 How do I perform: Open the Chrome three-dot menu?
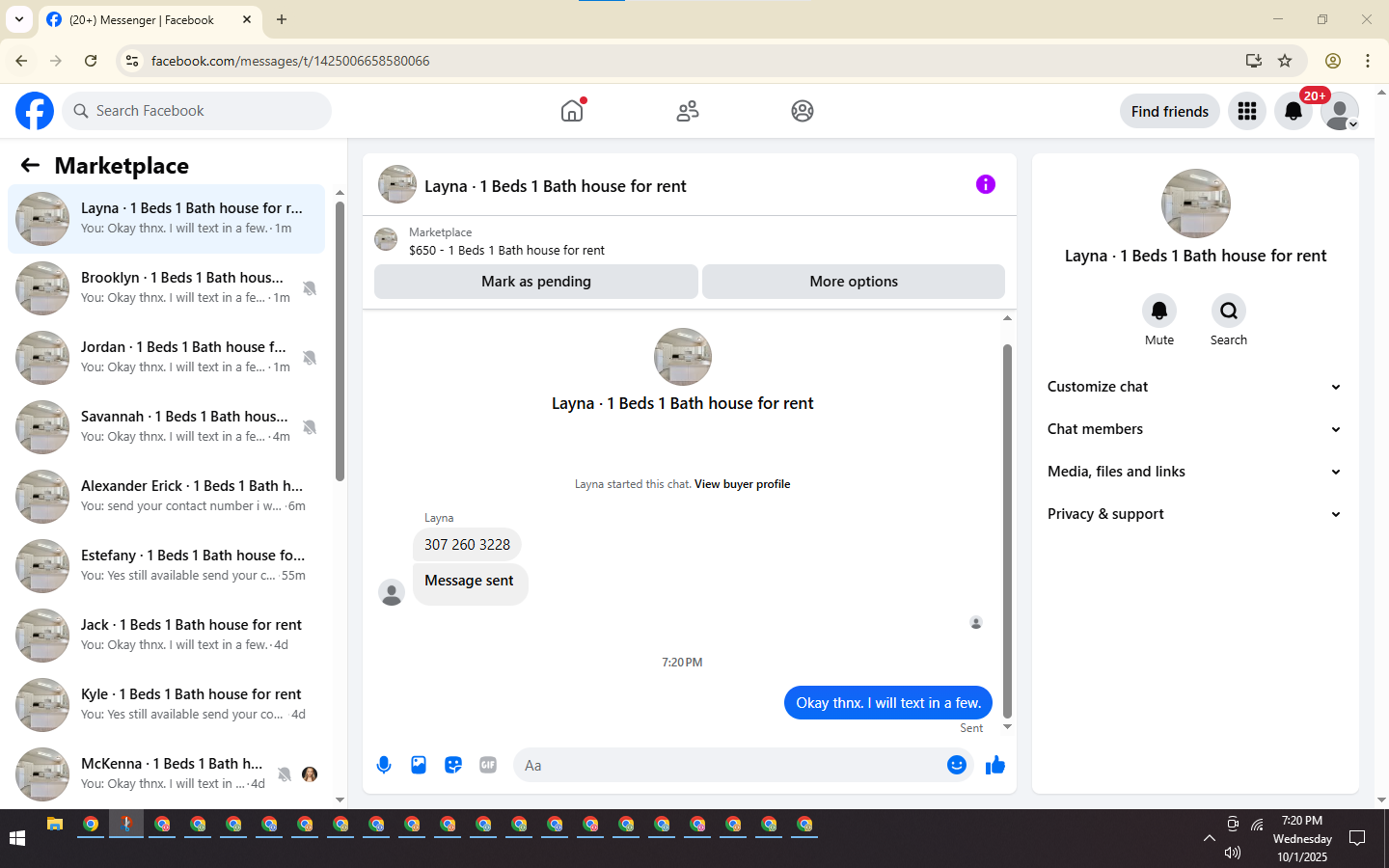pos(1368,61)
